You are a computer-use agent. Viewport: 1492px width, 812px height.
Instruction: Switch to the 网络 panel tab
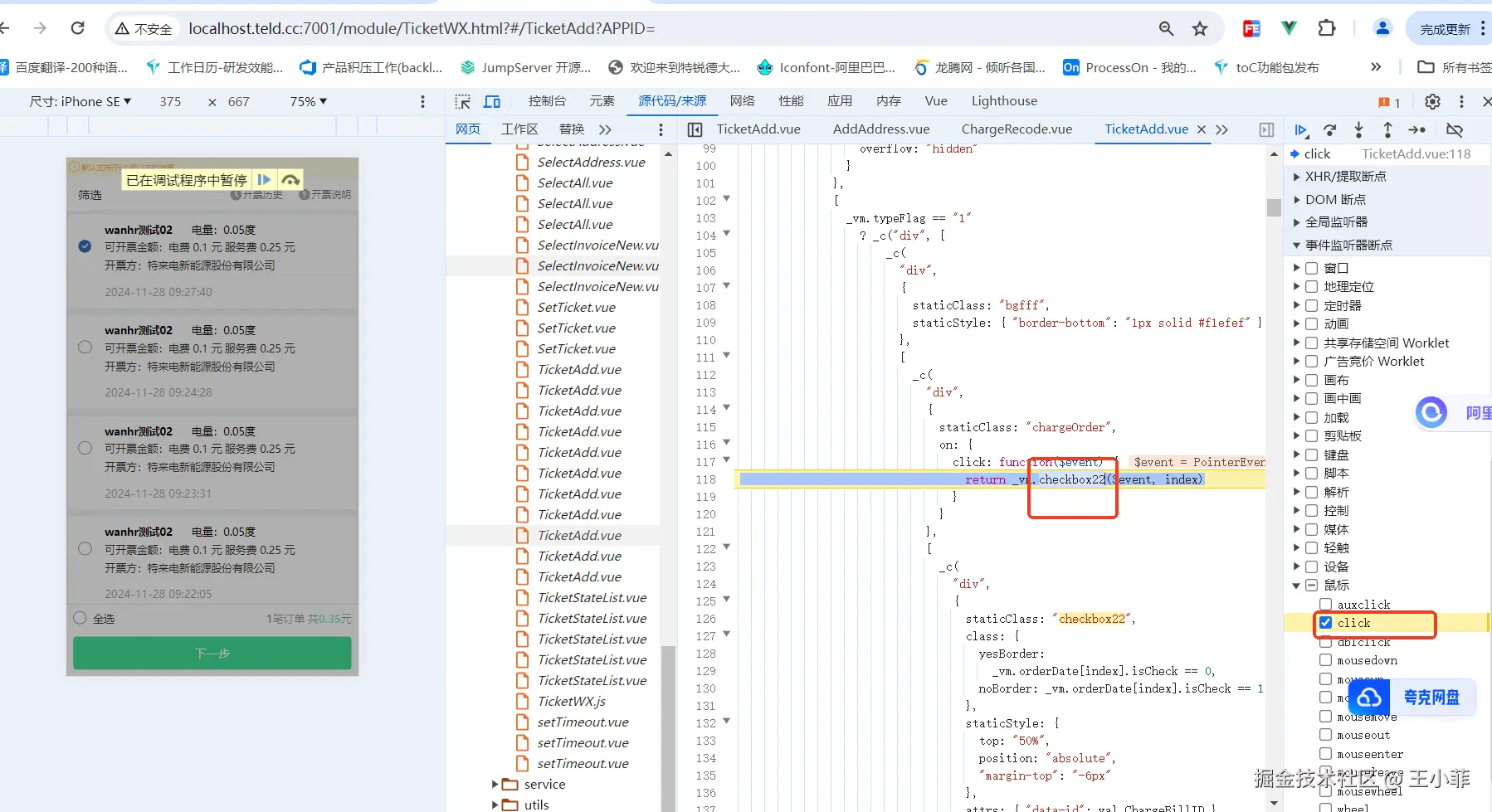742,101
